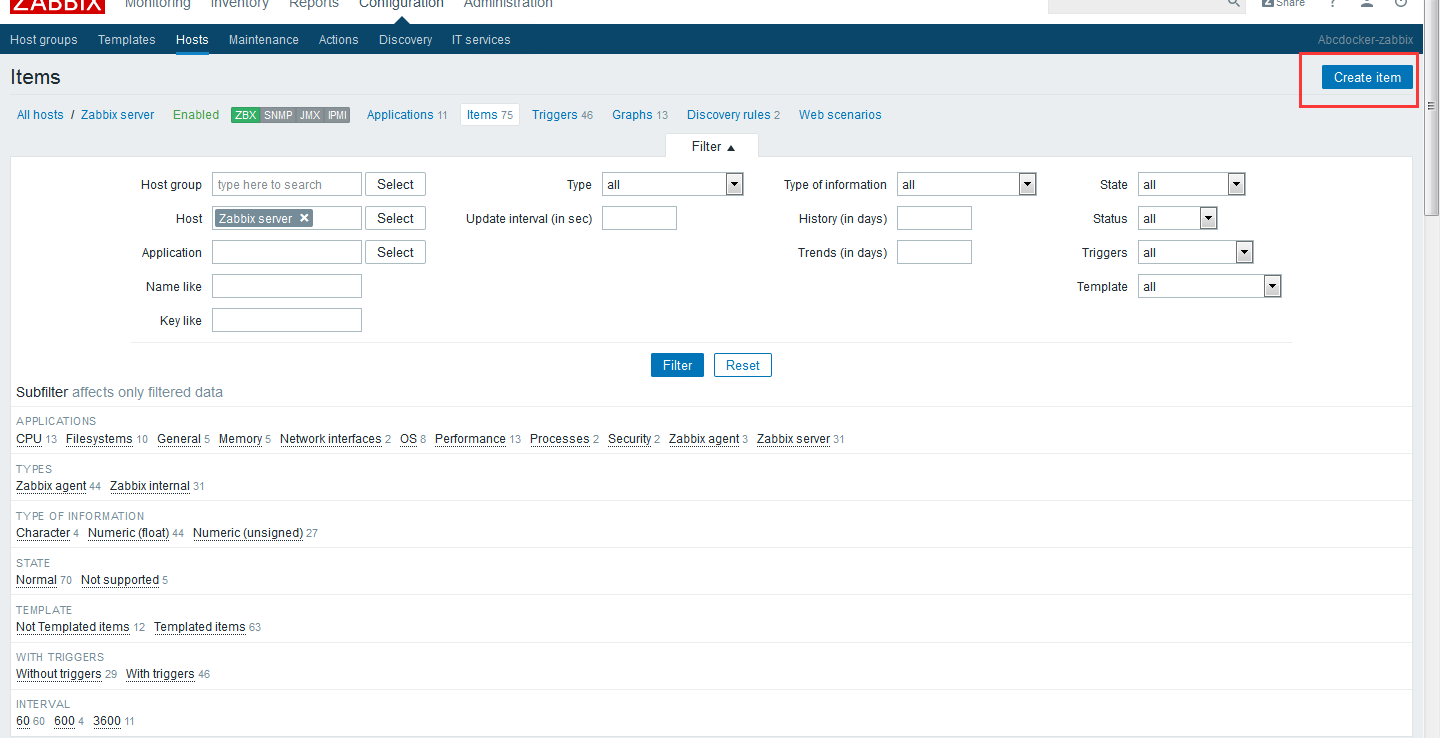The image size is (1440, 738).
Task: Click Select next to Application
Action: (395, 252)
